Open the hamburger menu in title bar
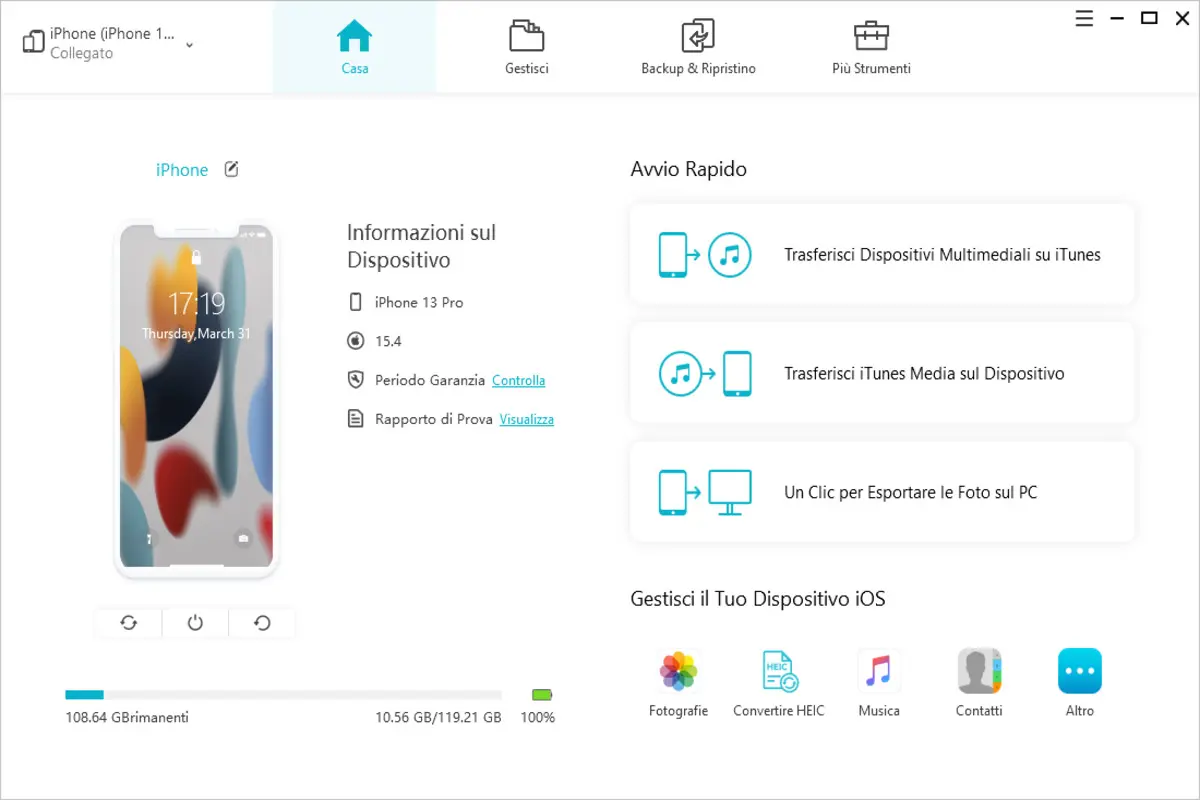The height and width of the screenshot is (800, 1200). [1085, 18]
